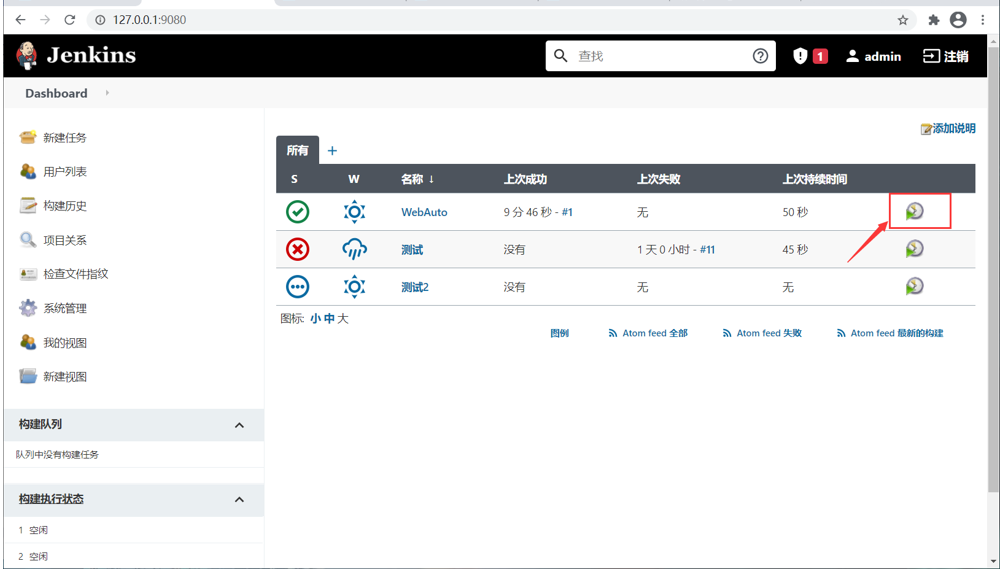Click the not-built status icon for 测试2

298,287
